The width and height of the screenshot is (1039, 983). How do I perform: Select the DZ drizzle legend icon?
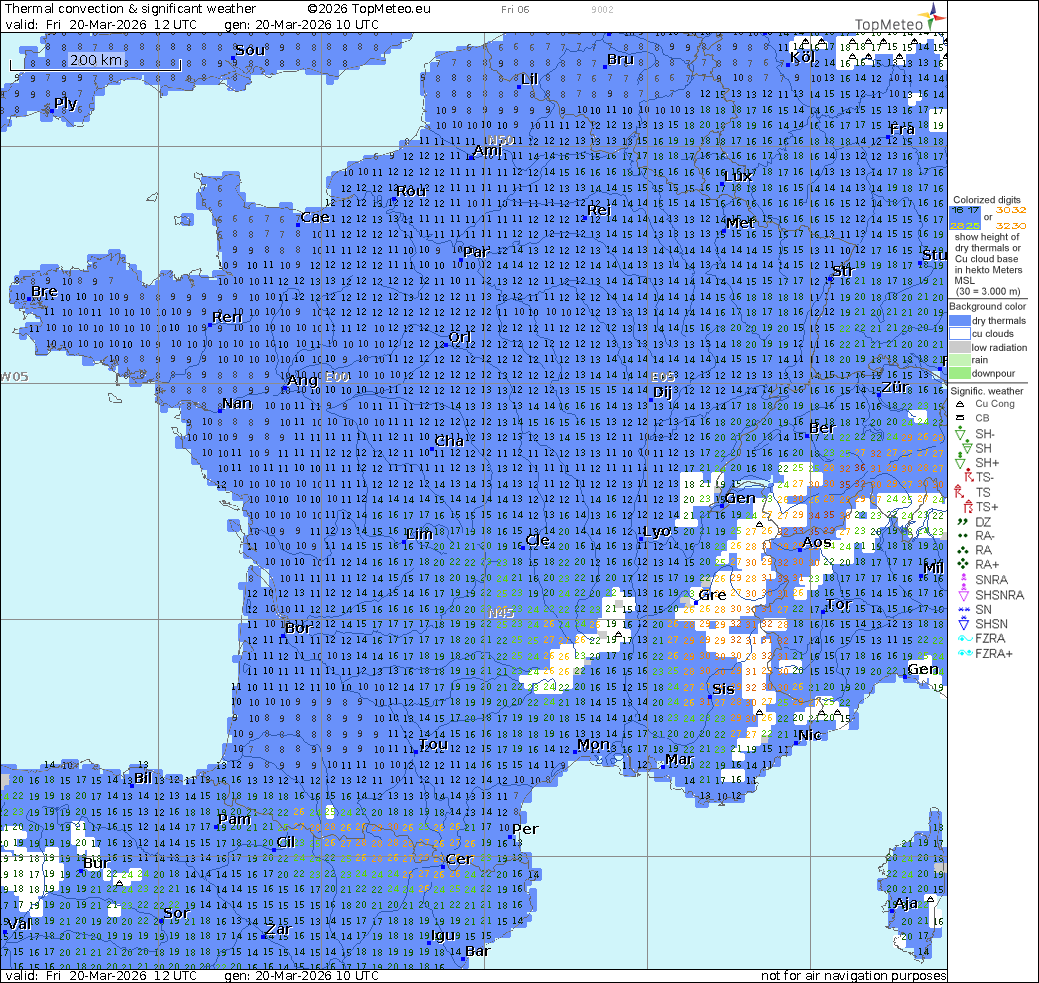click(x=960, y=522)
